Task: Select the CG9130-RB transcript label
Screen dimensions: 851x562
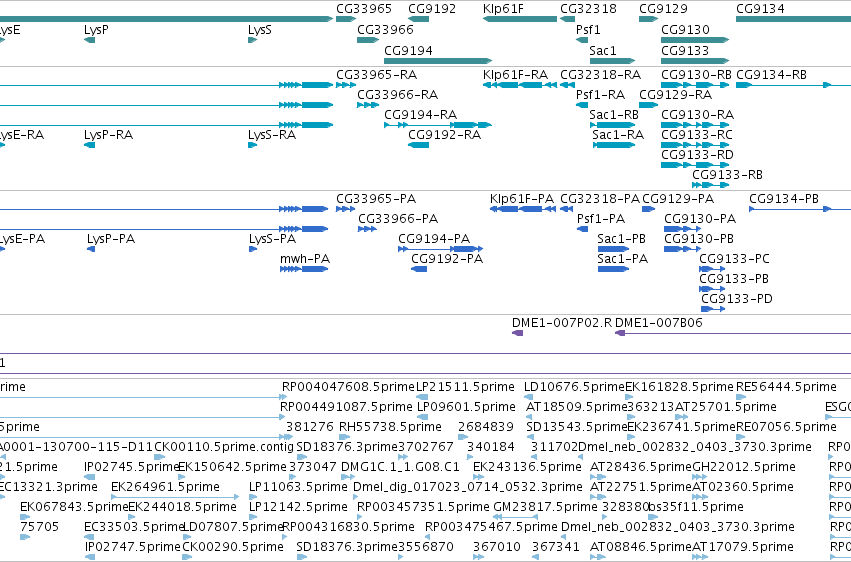Action: click(x=696, y=75)
